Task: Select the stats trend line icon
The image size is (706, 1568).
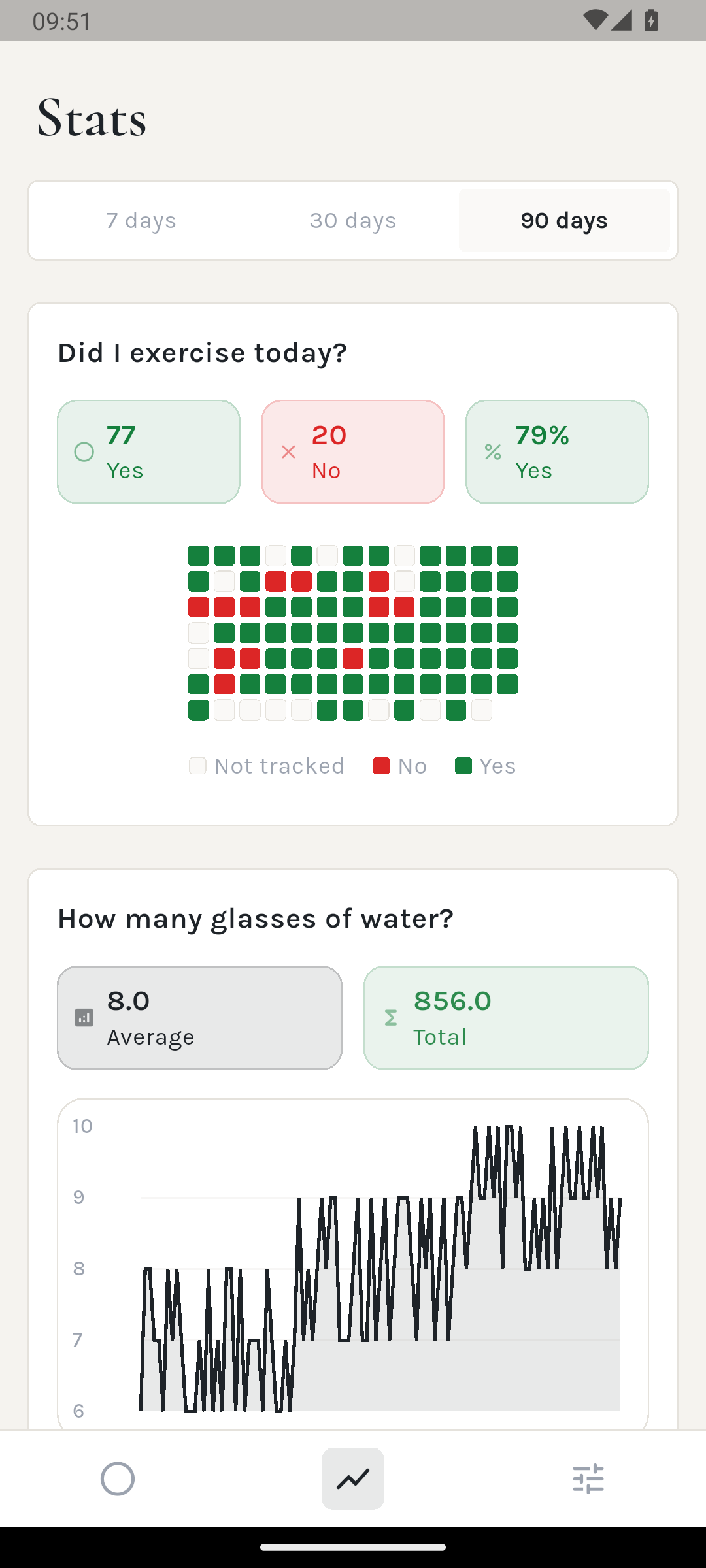Action: 353,1478
